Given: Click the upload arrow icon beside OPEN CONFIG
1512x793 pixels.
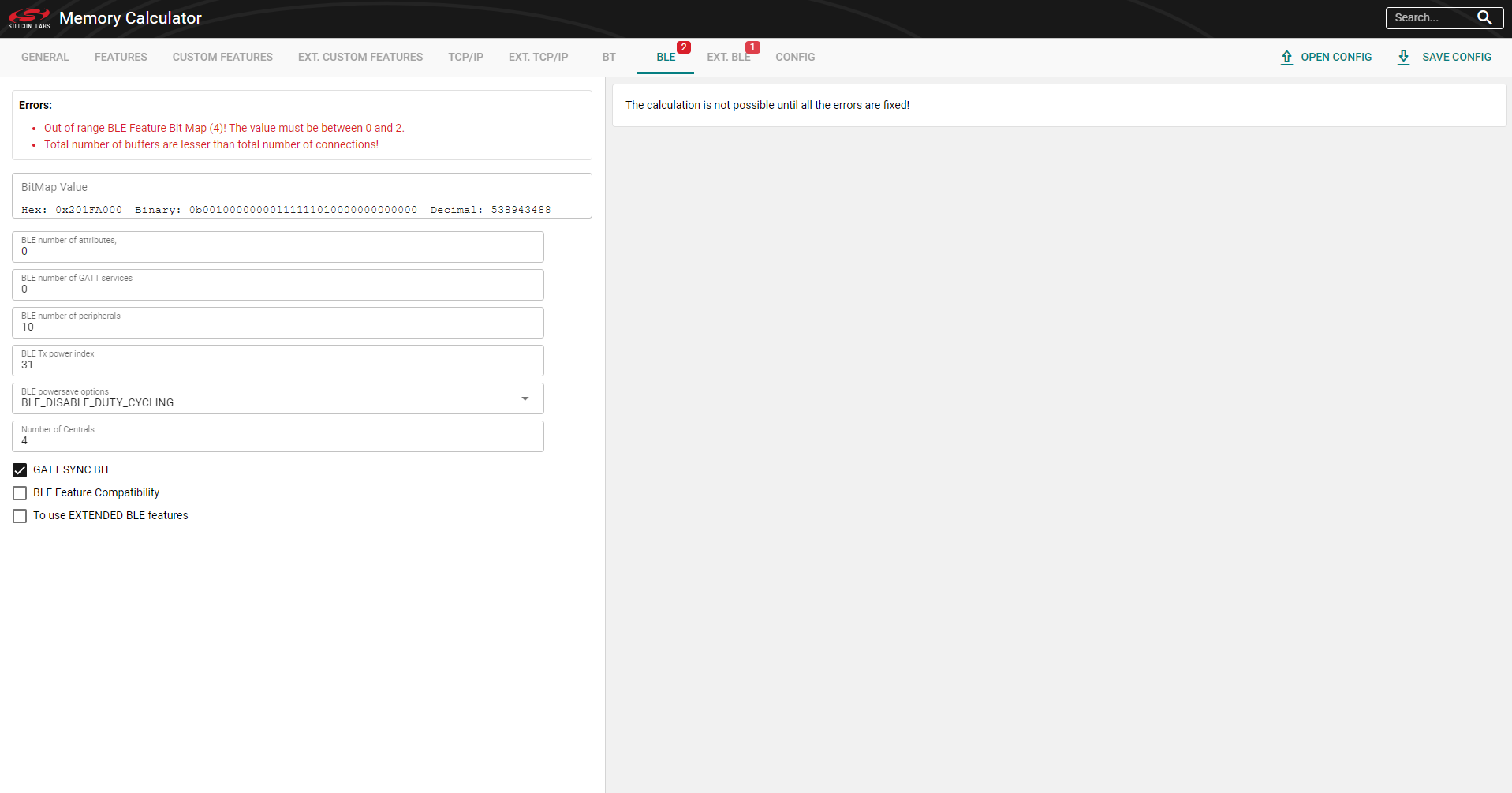Looking at the screenshot, I should (x=1286, y=57).
